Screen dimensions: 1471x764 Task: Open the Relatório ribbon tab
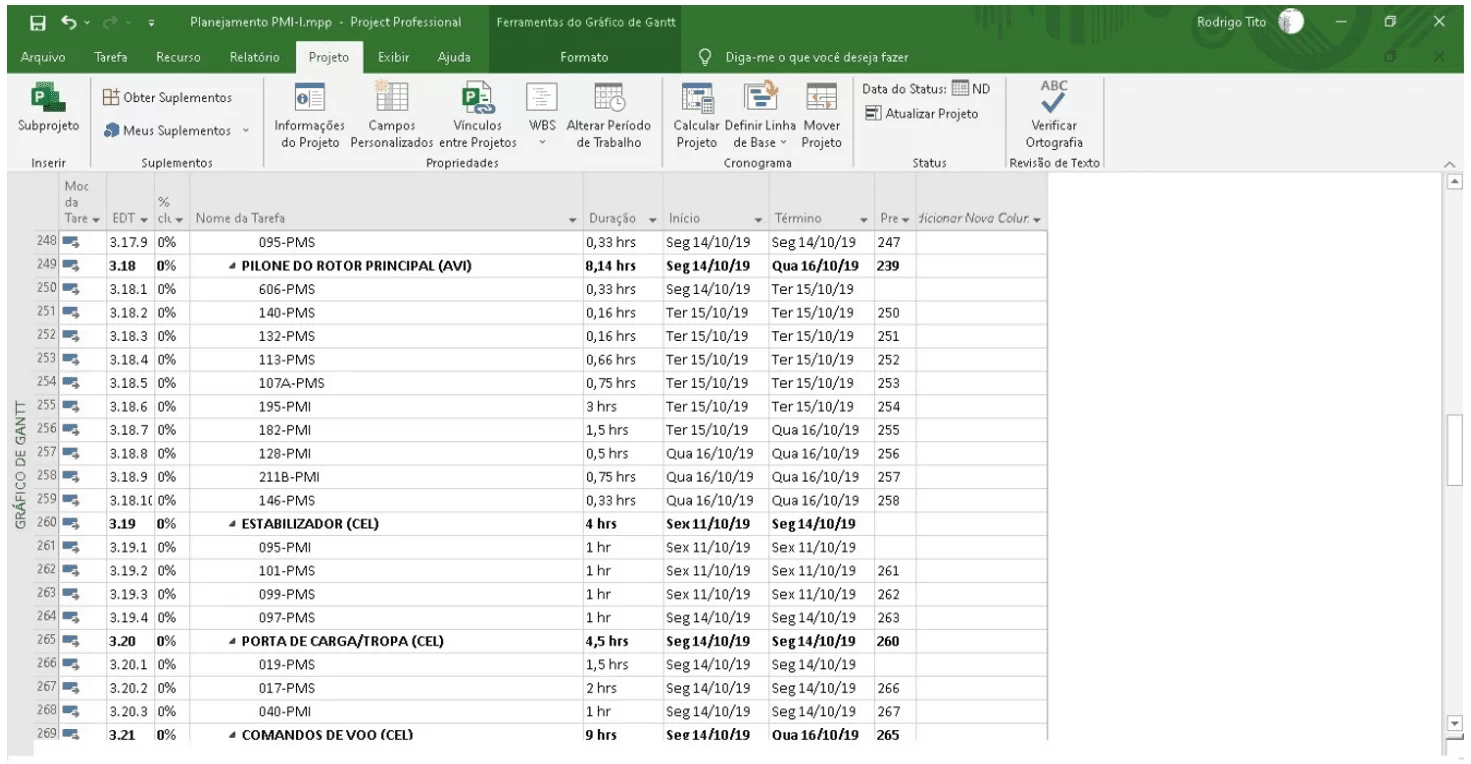(254, 57)
